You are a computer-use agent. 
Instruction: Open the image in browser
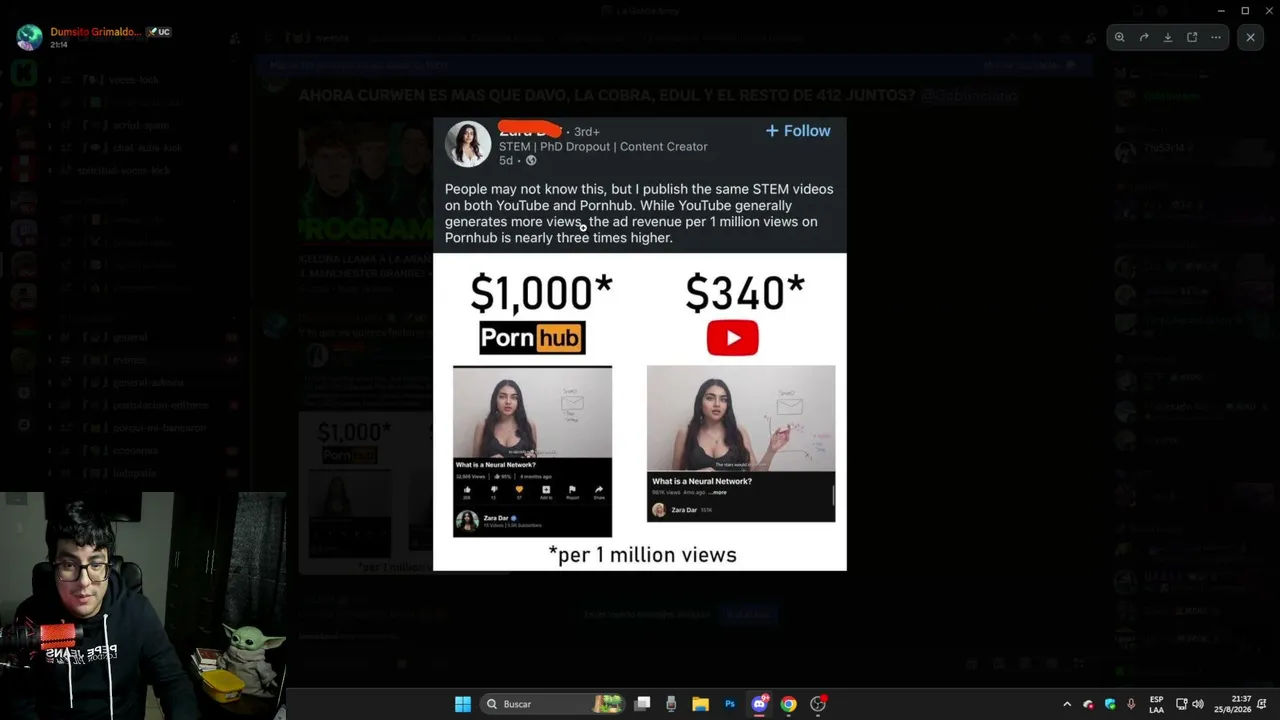(x=1192, y=37)
